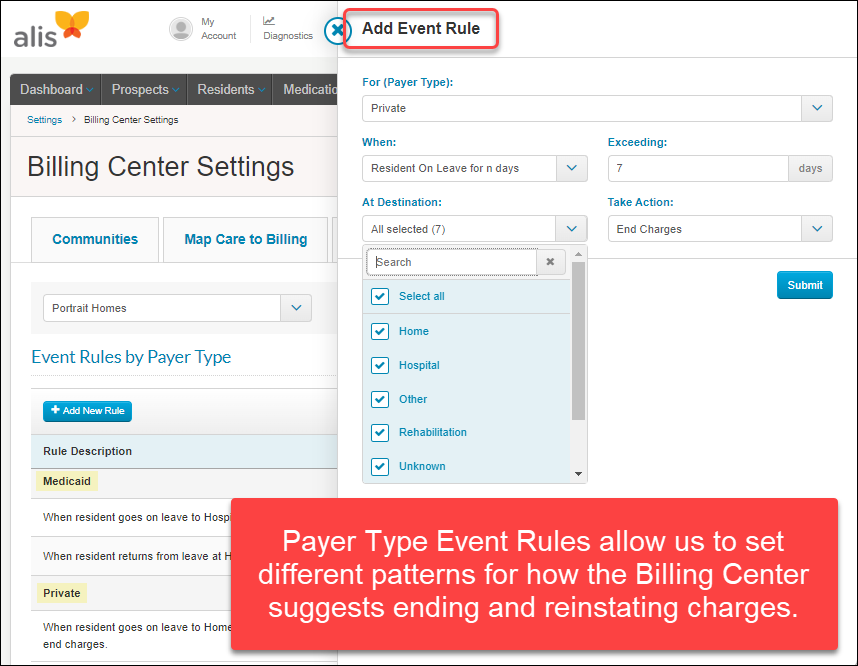858x666 pixels.
Task: Close the Add Event Rule panel
Action: pyautogui.click(x=336, y=30)
